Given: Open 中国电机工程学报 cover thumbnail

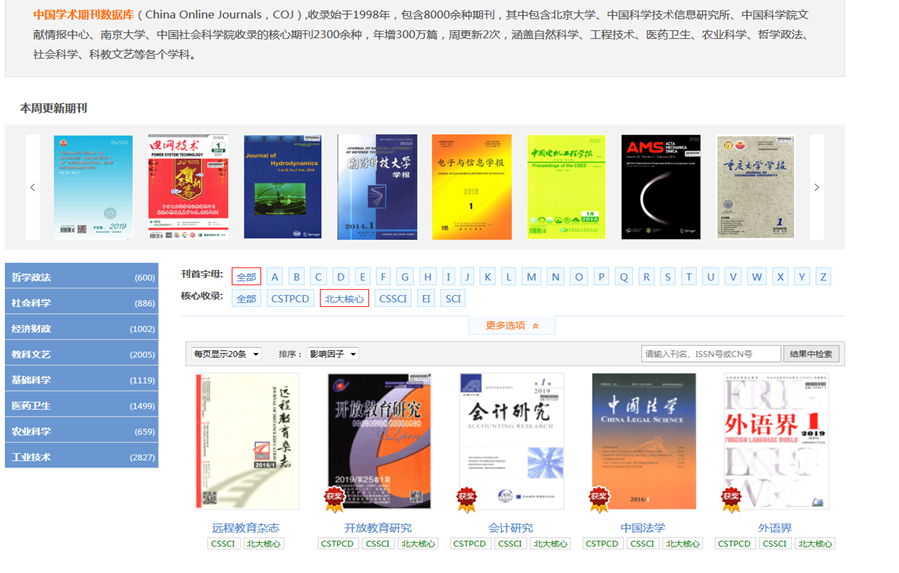Looking at the screenshot, I should [x=566, y=187].
